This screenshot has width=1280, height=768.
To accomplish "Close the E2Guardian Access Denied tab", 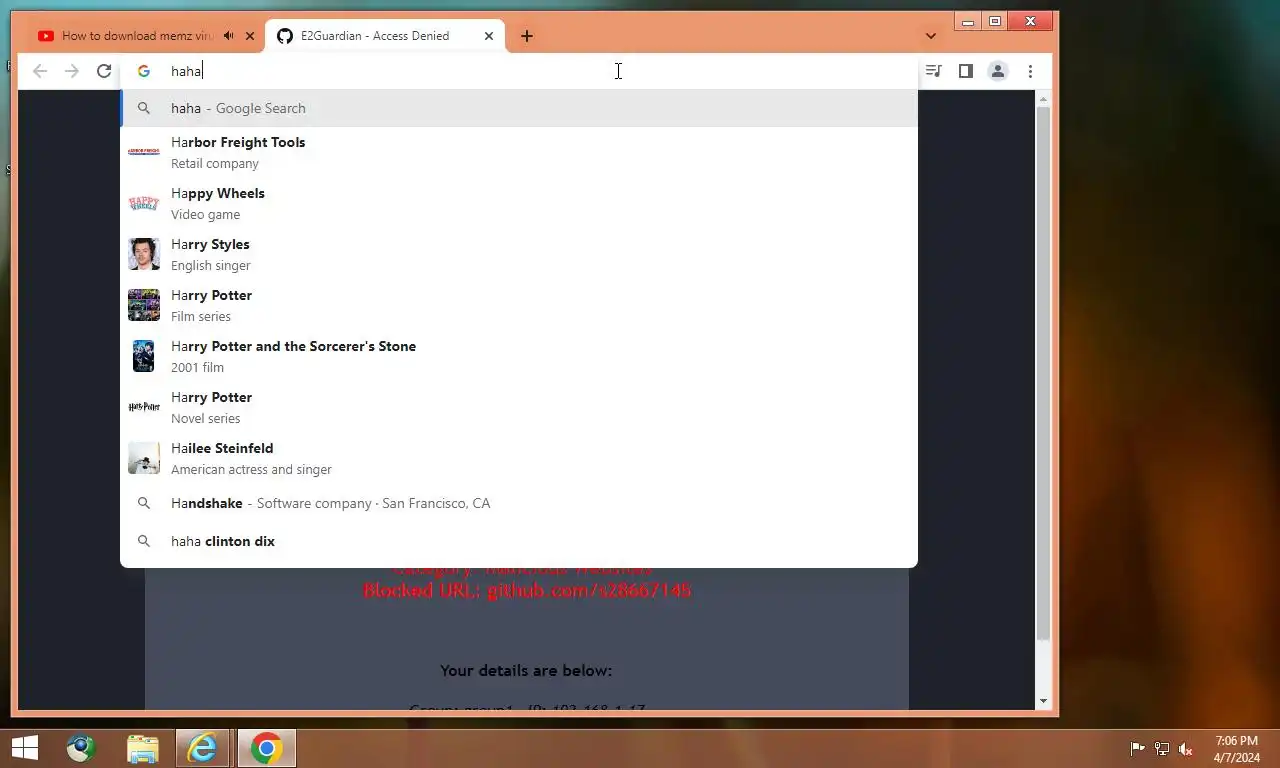I will (489, 36).
